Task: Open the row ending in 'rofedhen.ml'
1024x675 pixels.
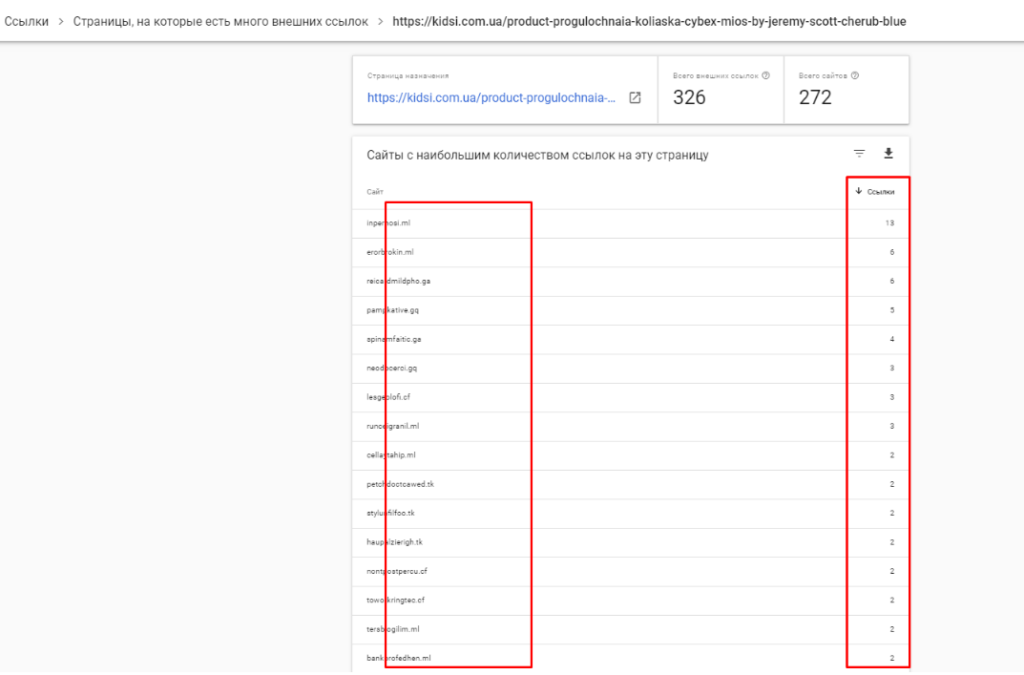Action: (x=399, y=658)
